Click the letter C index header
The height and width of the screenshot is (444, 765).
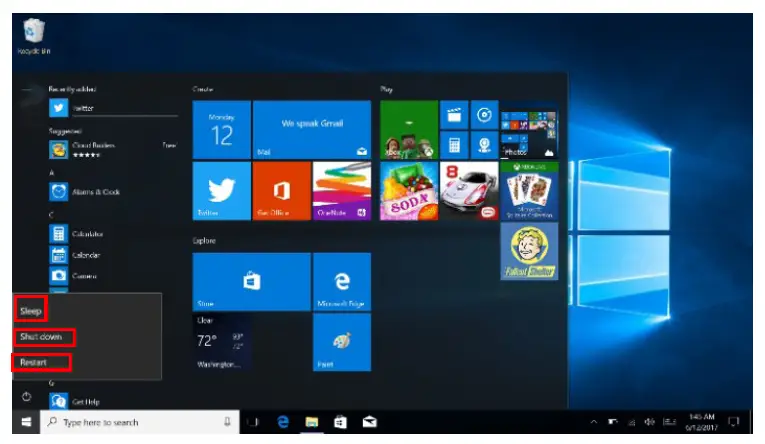coord(51,215)
